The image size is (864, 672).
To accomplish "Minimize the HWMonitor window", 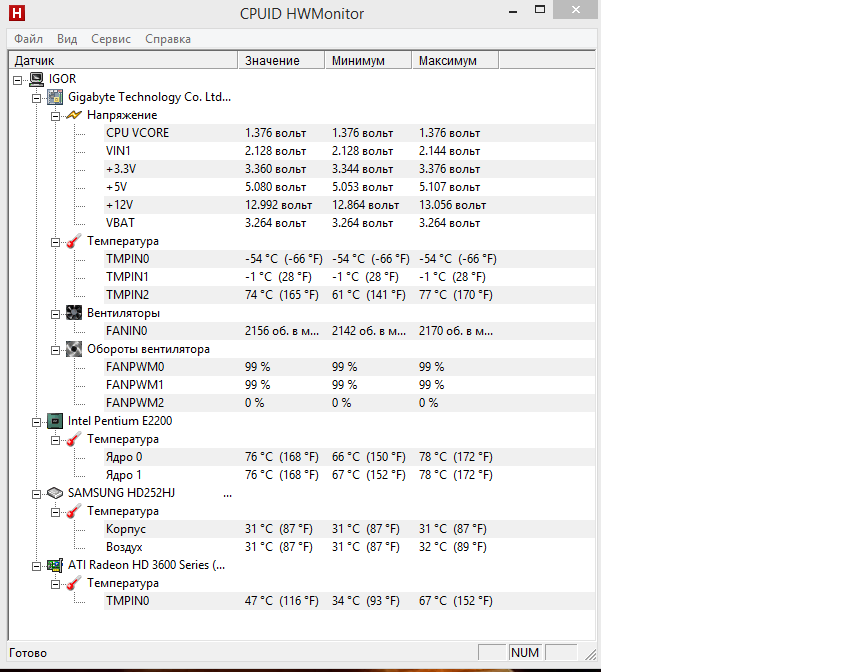I will pyautogui.click(x=513, y=10).
